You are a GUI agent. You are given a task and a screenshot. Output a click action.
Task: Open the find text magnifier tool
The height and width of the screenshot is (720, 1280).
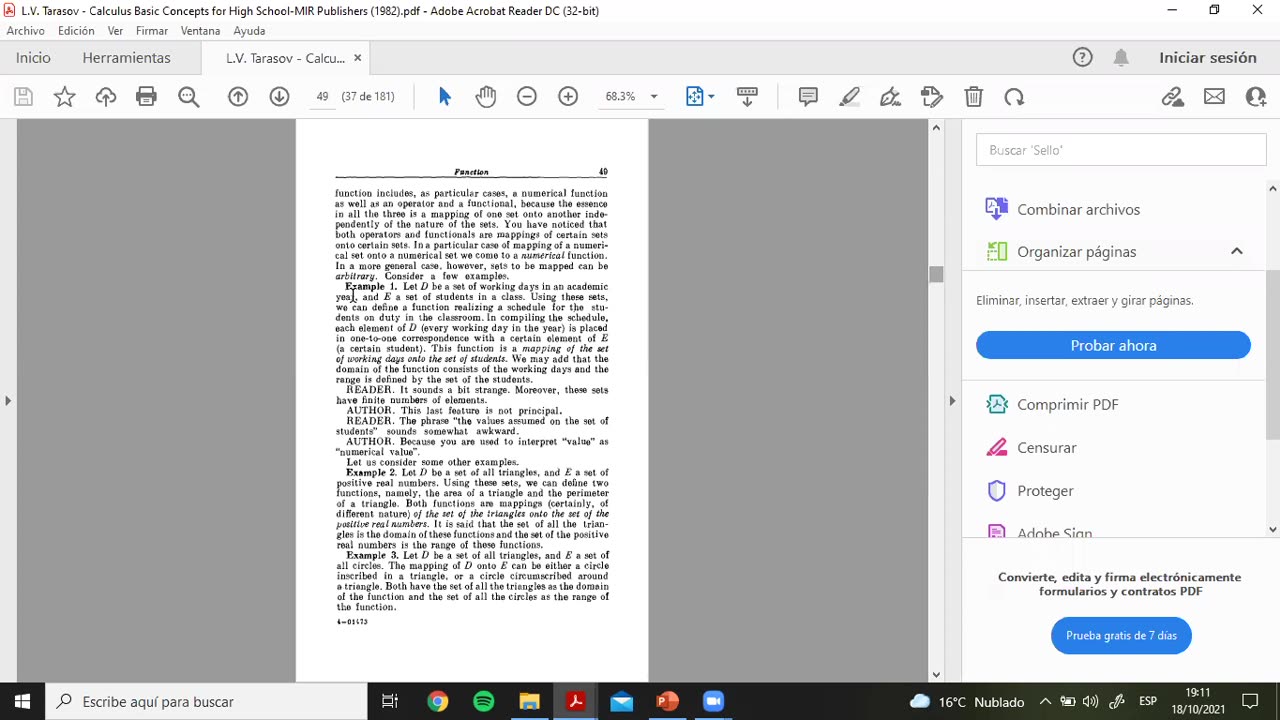pyautogui.click(x=189, y=97)
